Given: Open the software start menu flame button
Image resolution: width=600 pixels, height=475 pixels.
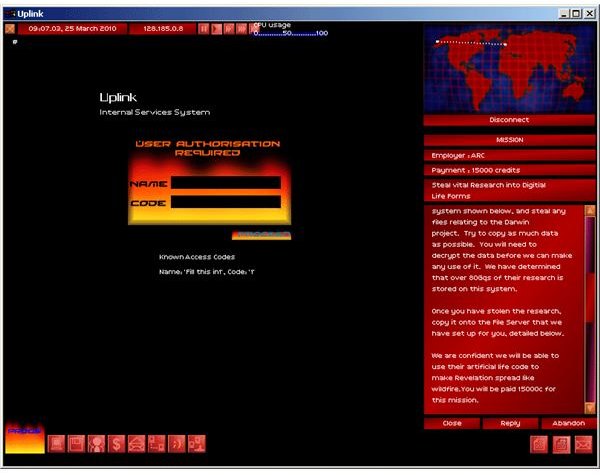Looking at the screenshot, I should click(25, 439).
